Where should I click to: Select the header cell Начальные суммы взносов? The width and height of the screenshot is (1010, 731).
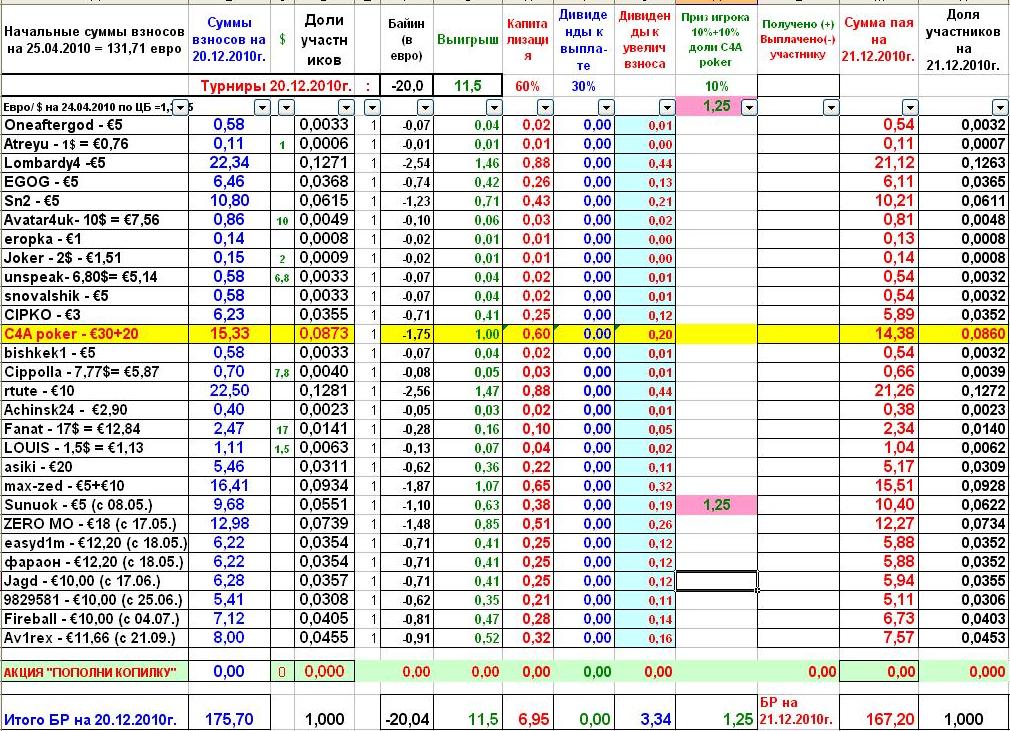95,40
